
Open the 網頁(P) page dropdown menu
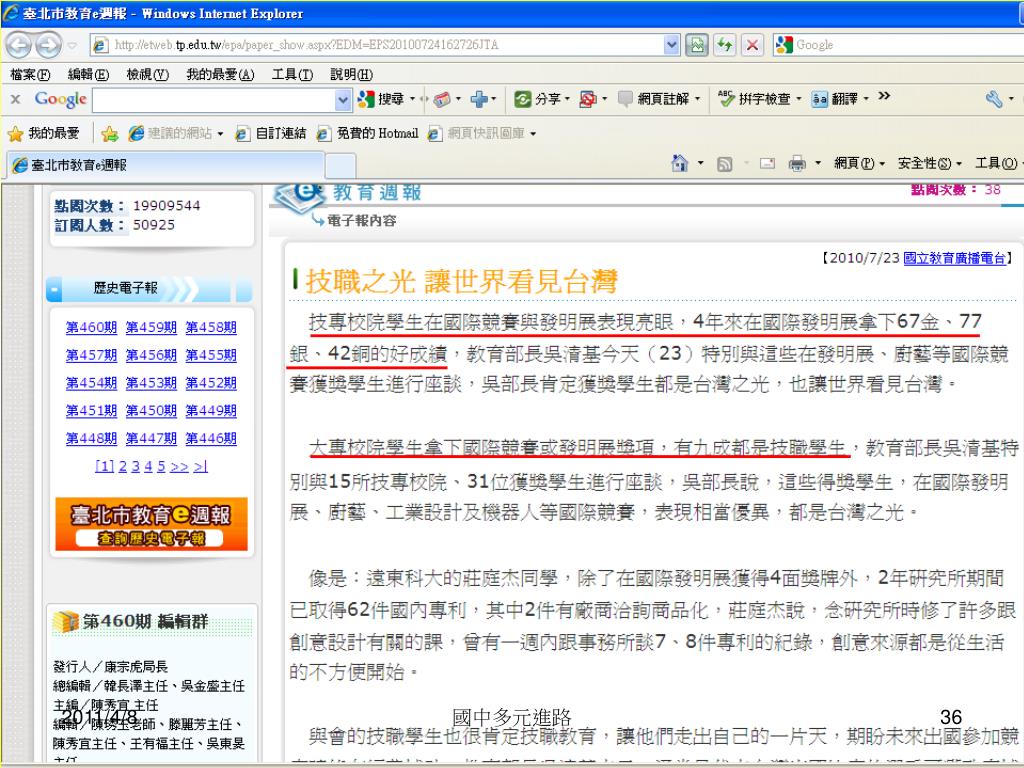pyautogui.click(x=859, y=163)
